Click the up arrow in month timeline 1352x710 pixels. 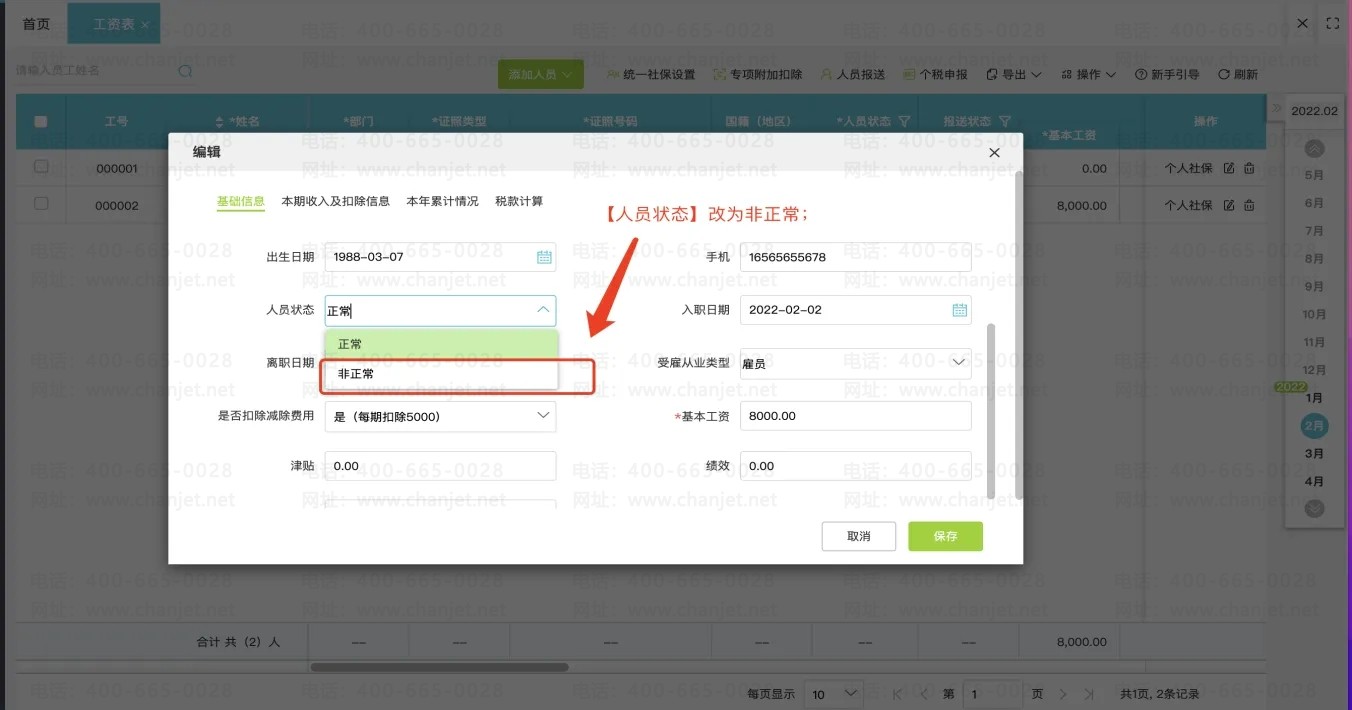pos(1315,149)
